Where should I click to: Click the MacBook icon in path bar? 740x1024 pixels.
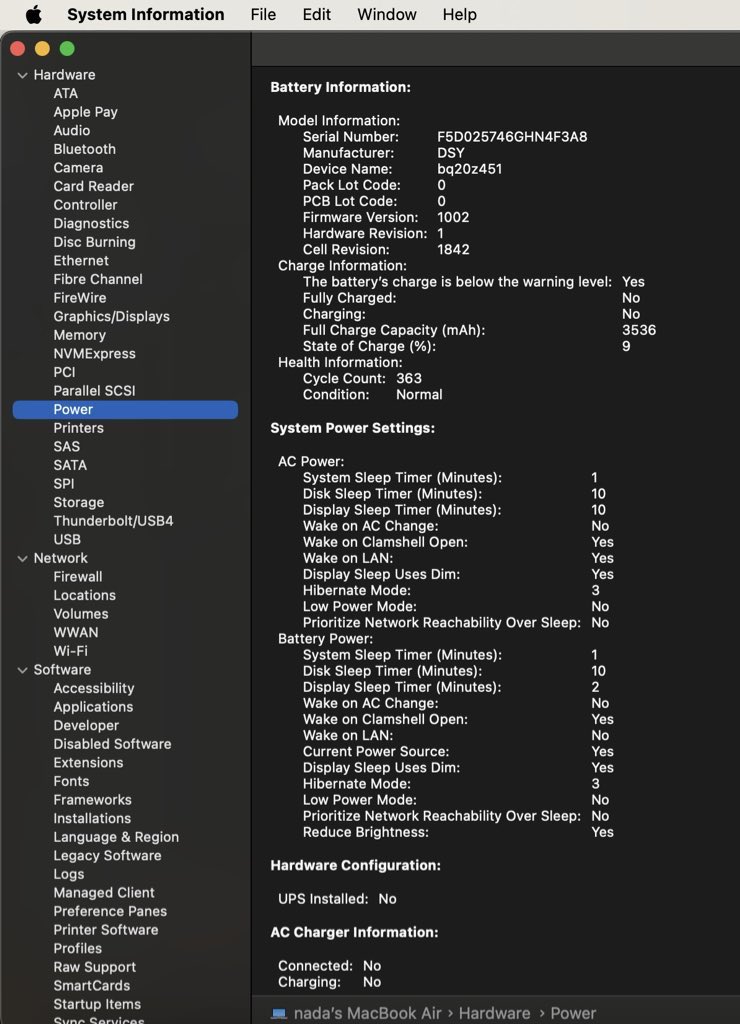(x=279, y=1013)
